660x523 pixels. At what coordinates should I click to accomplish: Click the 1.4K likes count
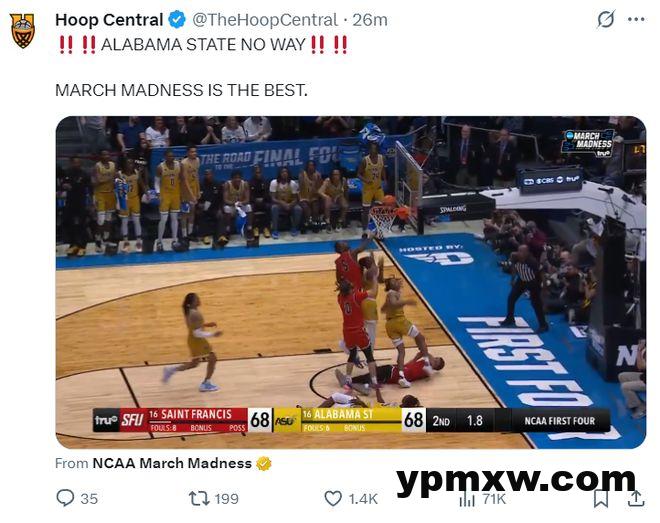click(363, 498)
